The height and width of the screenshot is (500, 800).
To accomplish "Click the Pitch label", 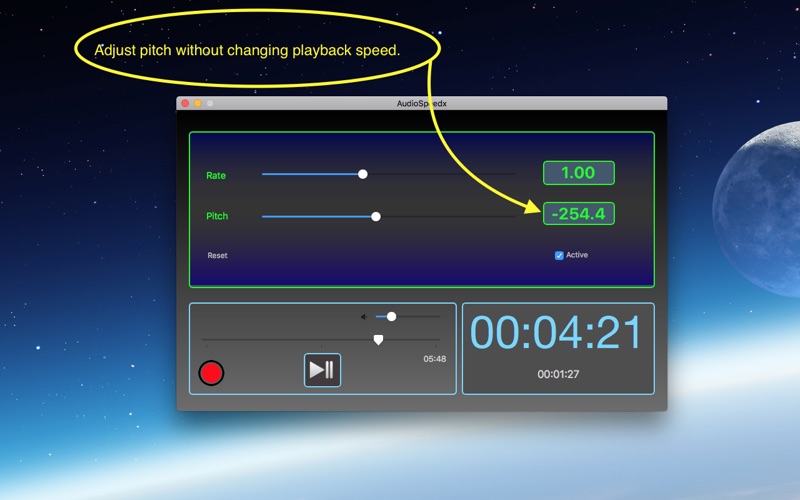I will coord(217,216).
